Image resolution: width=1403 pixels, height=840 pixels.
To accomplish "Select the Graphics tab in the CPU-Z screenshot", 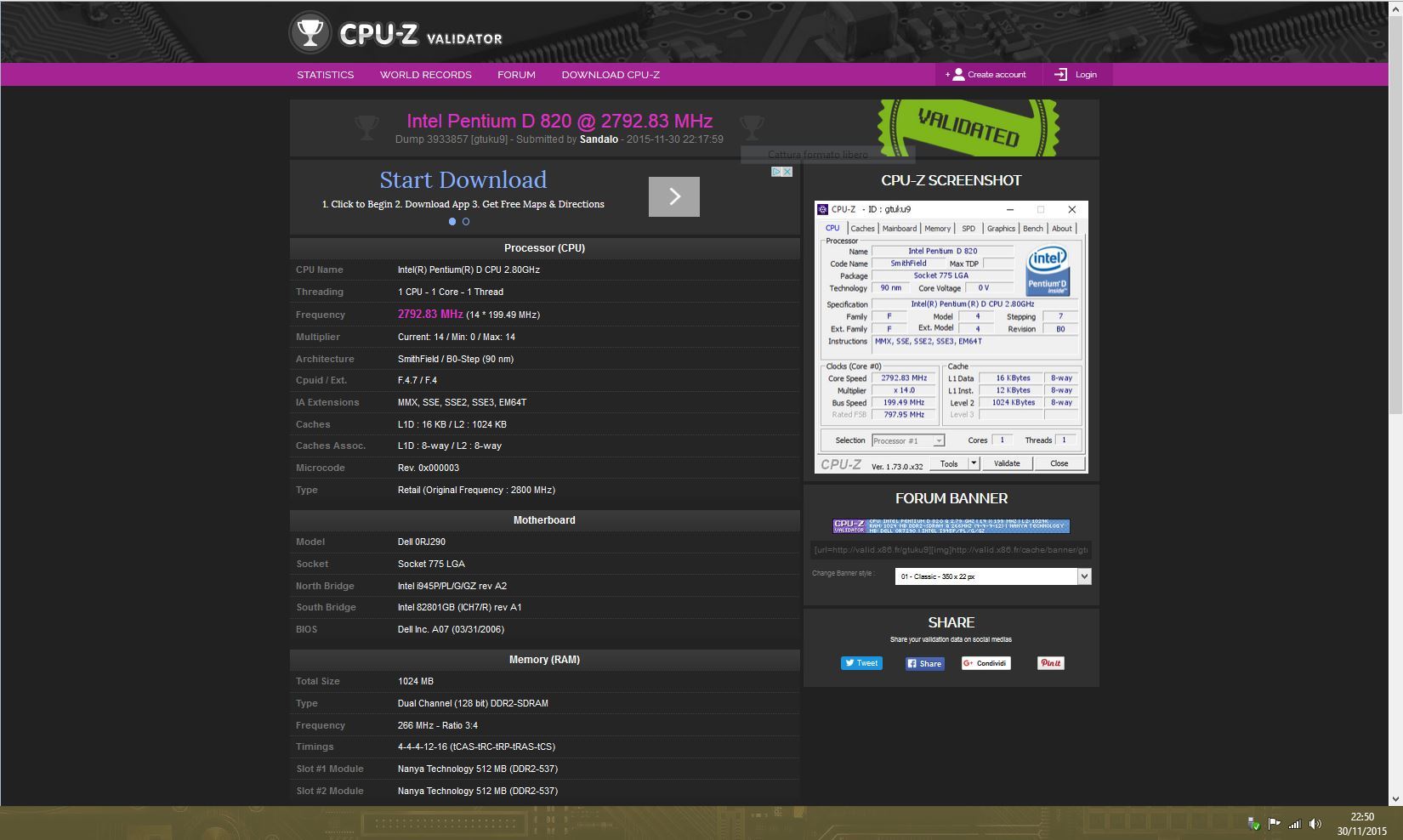I will coord(1001,229).
